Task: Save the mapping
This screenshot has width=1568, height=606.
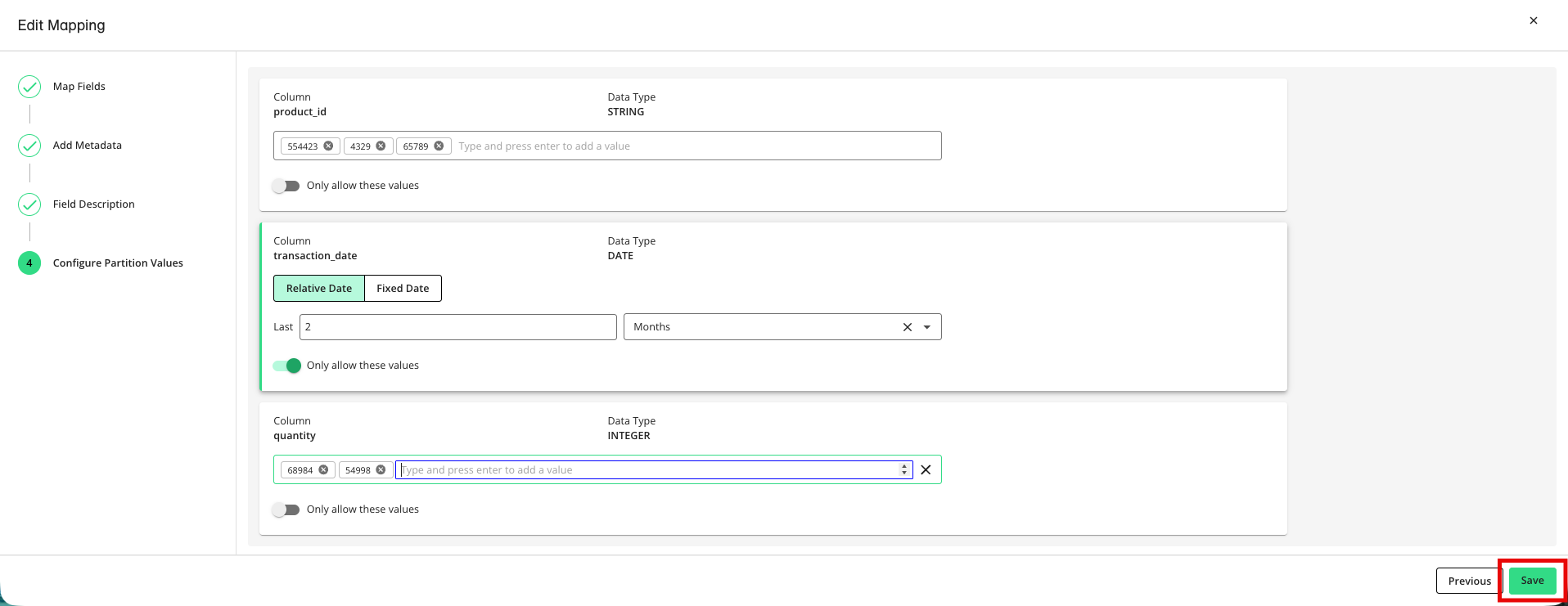Action: click(x=1533, y=581)
